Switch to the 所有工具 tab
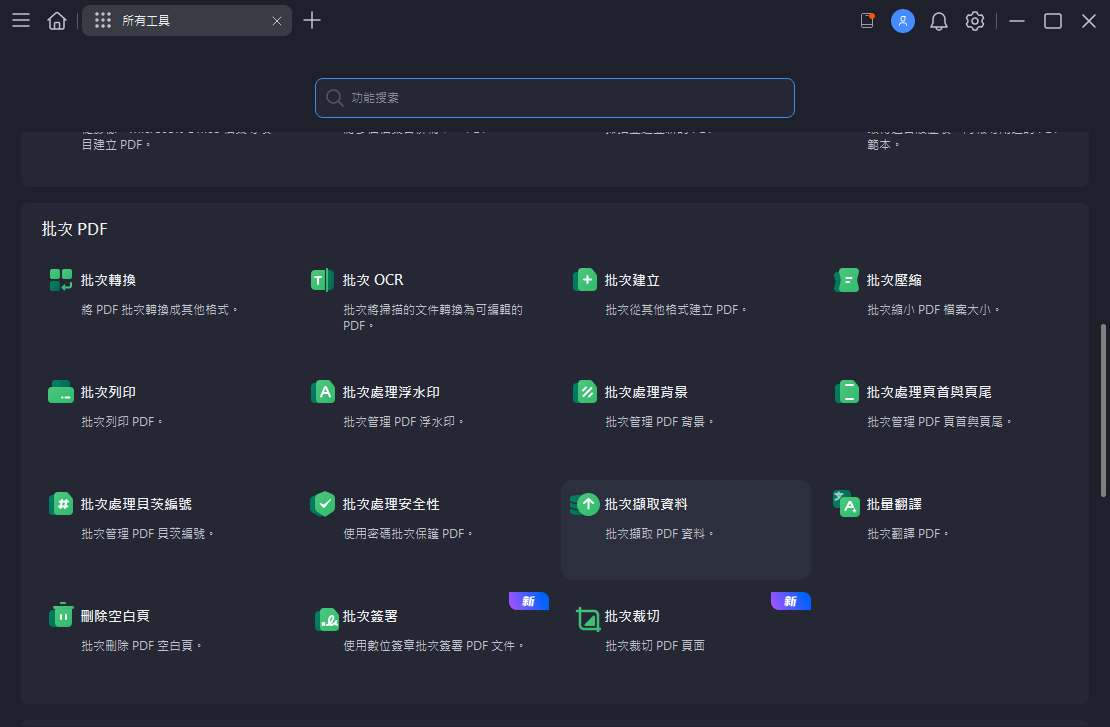The width and height of the screenshot is (1110, 727). coord(186,21)
